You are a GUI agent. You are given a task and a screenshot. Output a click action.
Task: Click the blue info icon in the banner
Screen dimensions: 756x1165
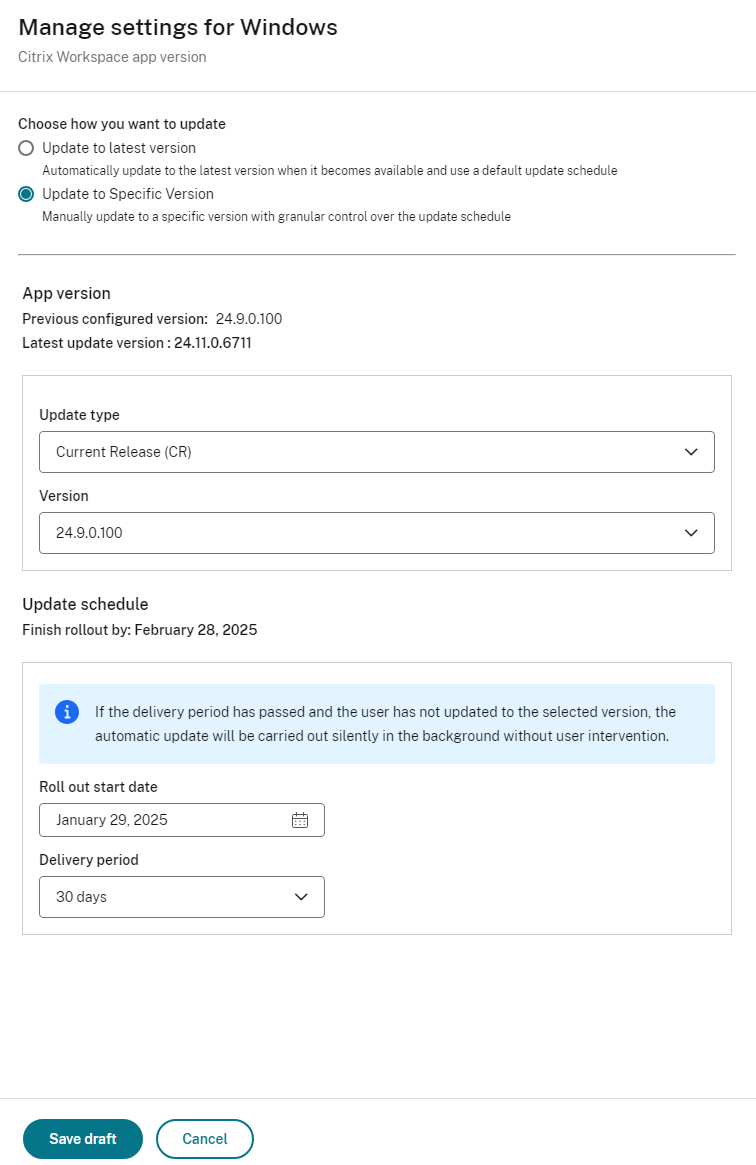click(x=67, y=711)
